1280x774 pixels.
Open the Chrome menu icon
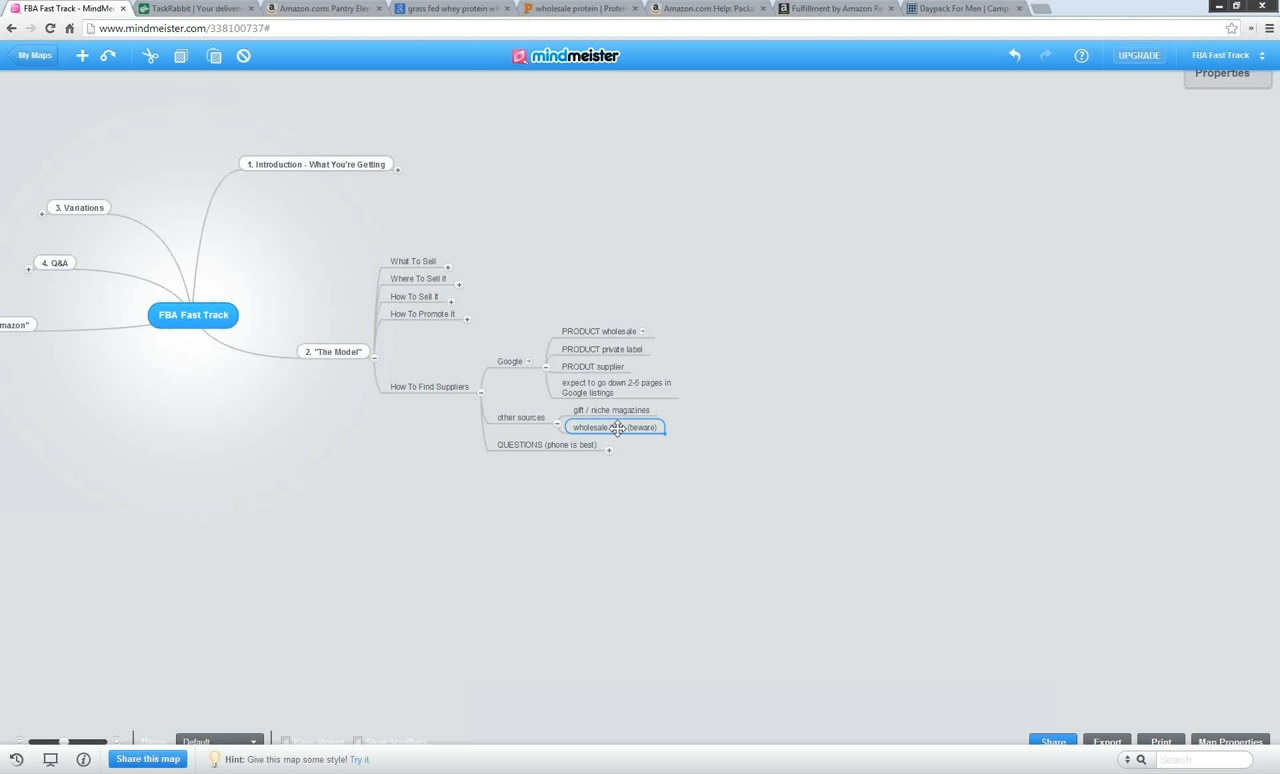[x=1269, y=28]
